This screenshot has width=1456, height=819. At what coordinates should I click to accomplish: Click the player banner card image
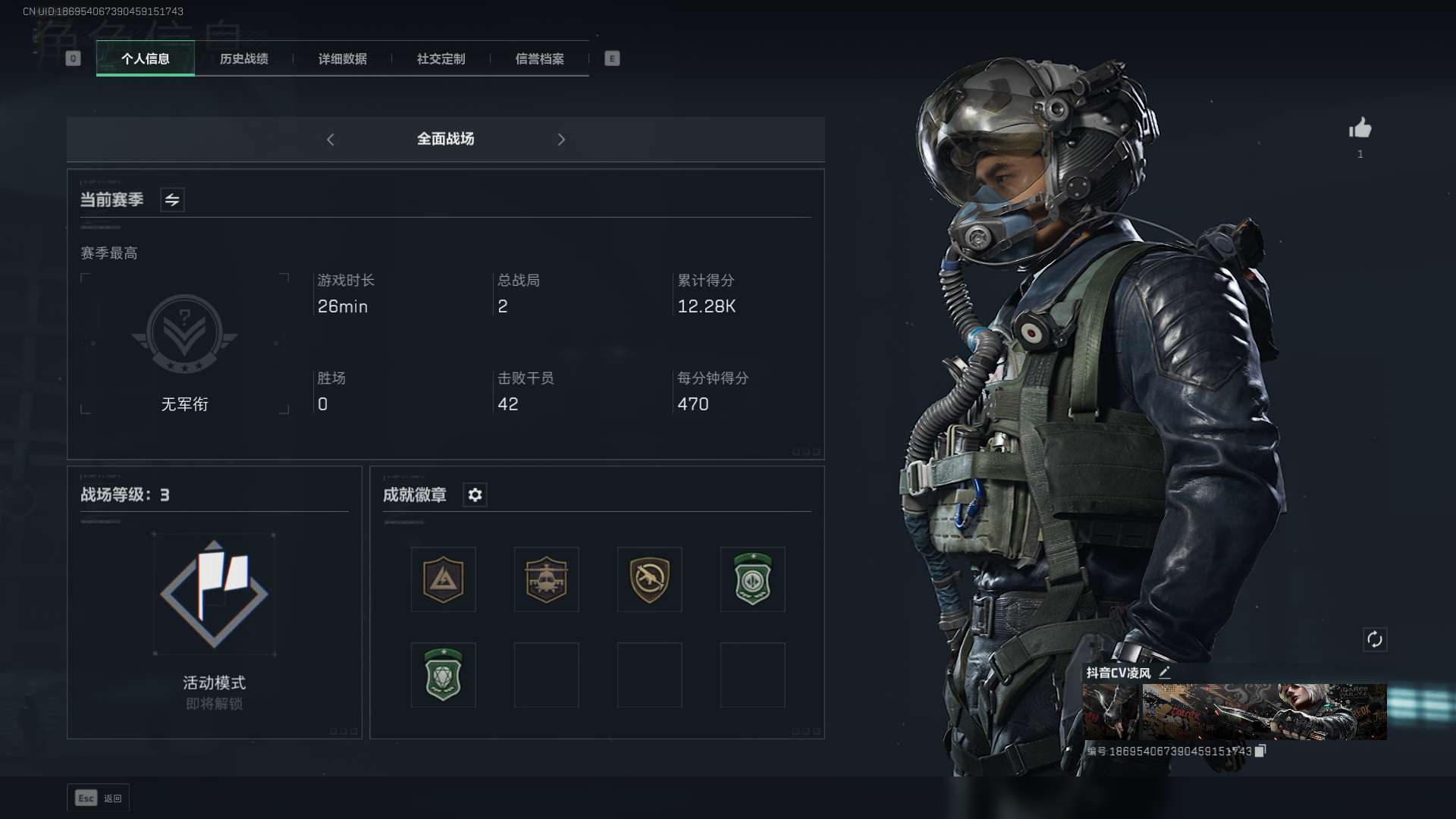pyautogui.click(x=1234, y=711)
